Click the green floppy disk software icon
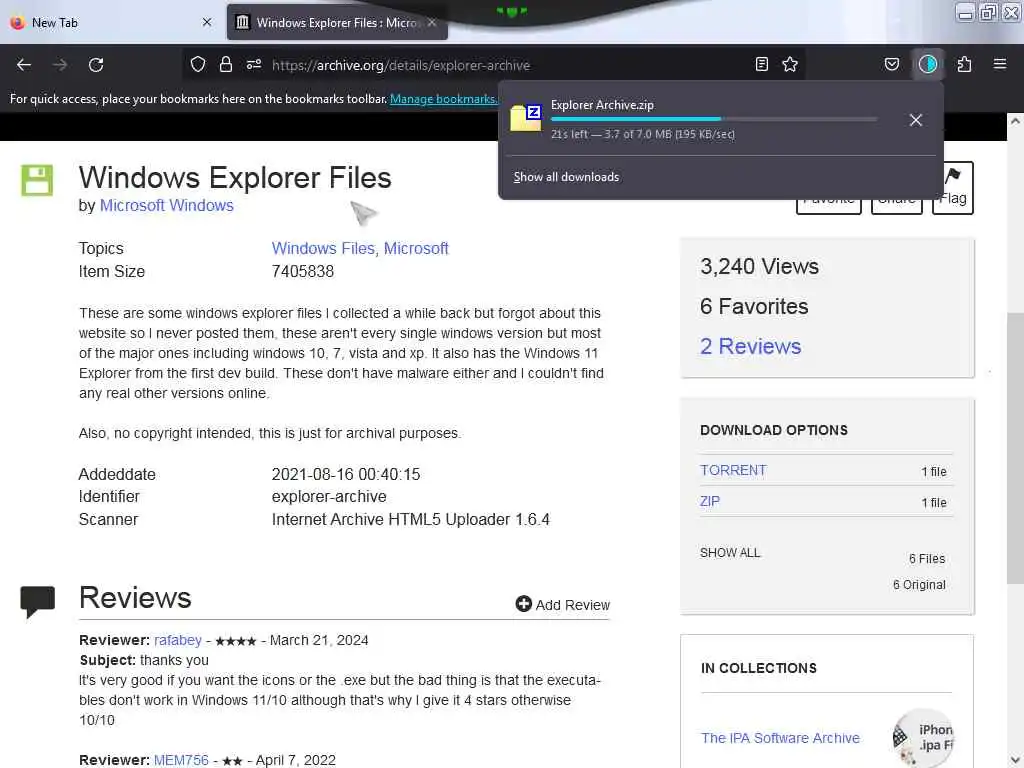1024x768 pixels. coord(37,180)
